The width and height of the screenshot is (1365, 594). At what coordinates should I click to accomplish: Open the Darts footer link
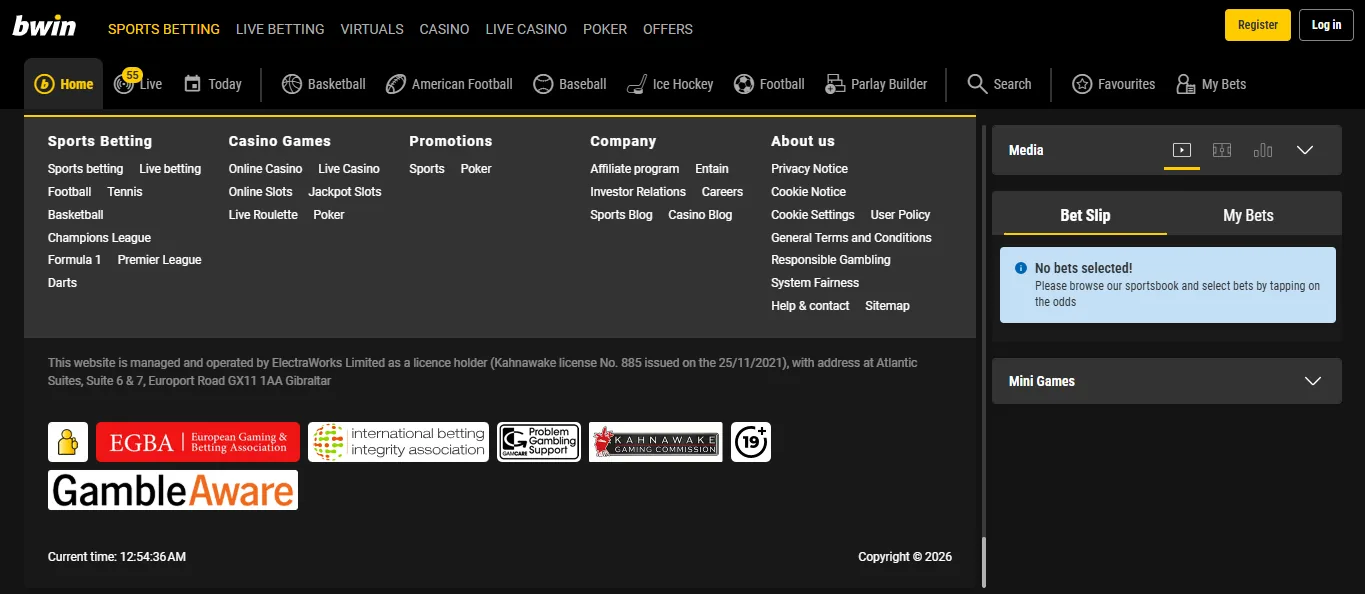click(x=62, y=283)
